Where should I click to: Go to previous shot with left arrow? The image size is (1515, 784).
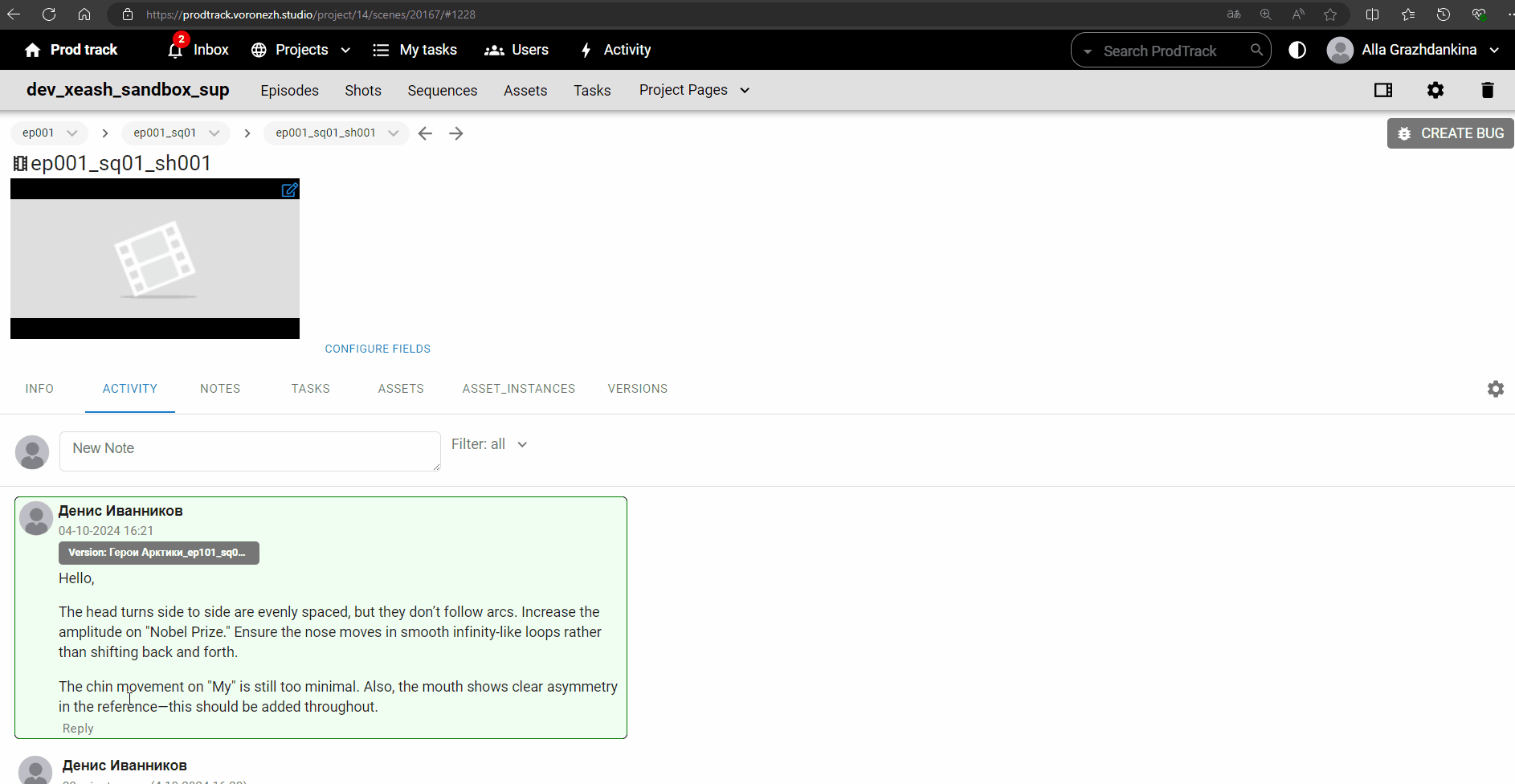(426, 133)
